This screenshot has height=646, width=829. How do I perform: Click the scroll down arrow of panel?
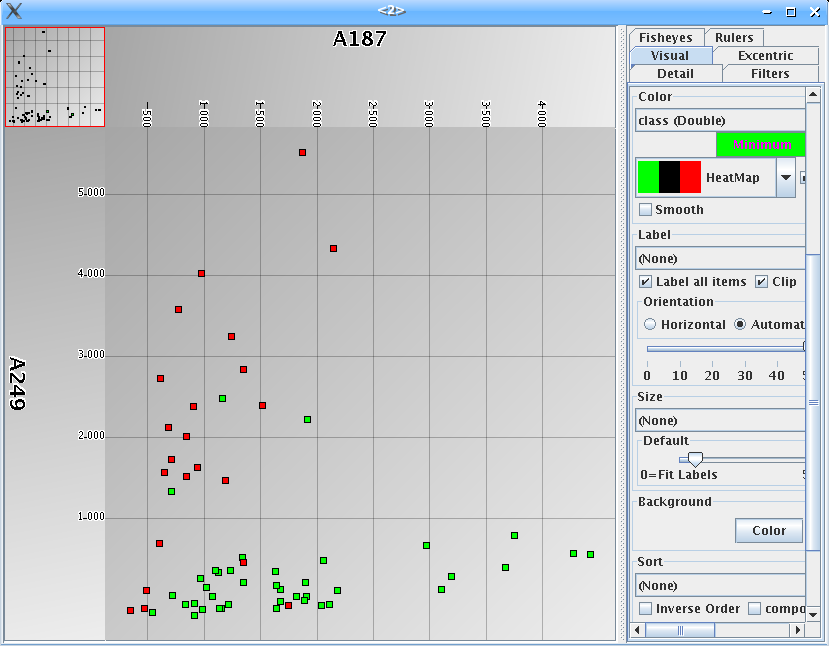(813, 615)
